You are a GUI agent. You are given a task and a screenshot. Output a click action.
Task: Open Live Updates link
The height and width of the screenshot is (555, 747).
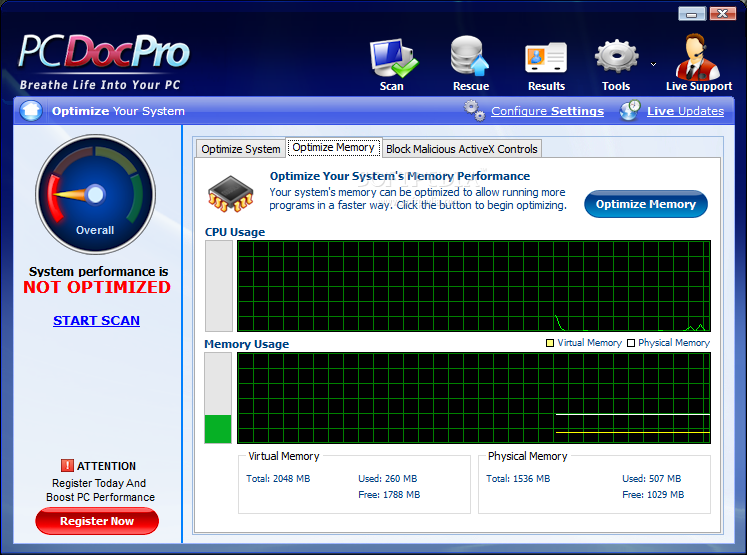pos(685,111)
